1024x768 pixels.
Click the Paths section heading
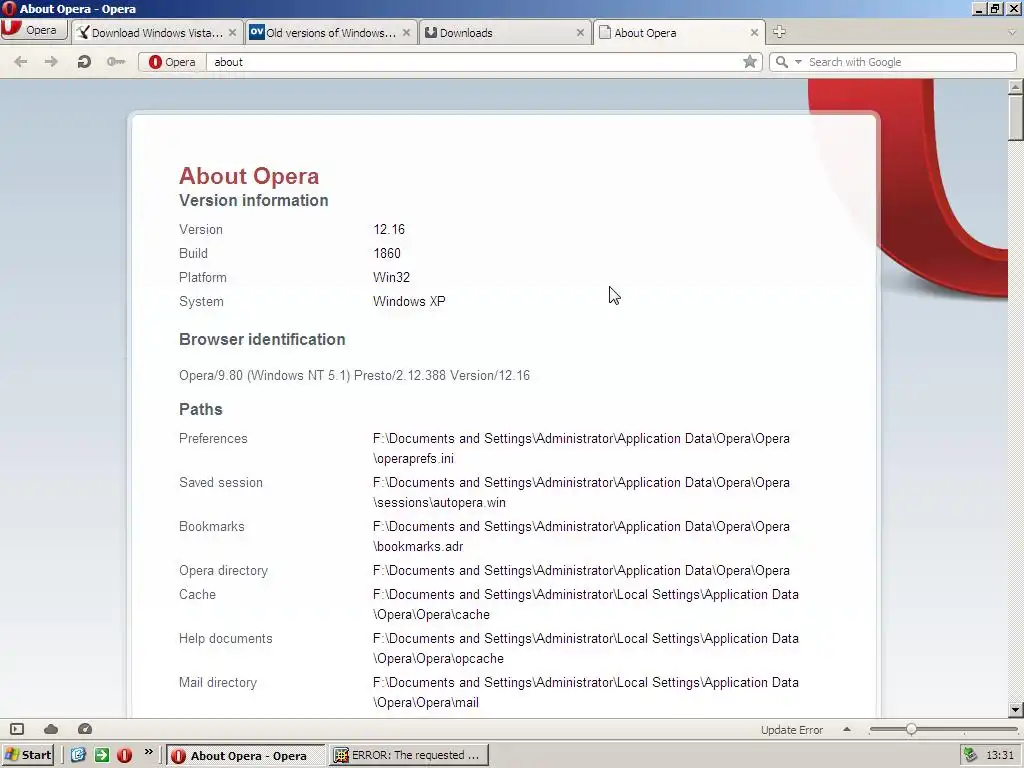pos(200,409)
